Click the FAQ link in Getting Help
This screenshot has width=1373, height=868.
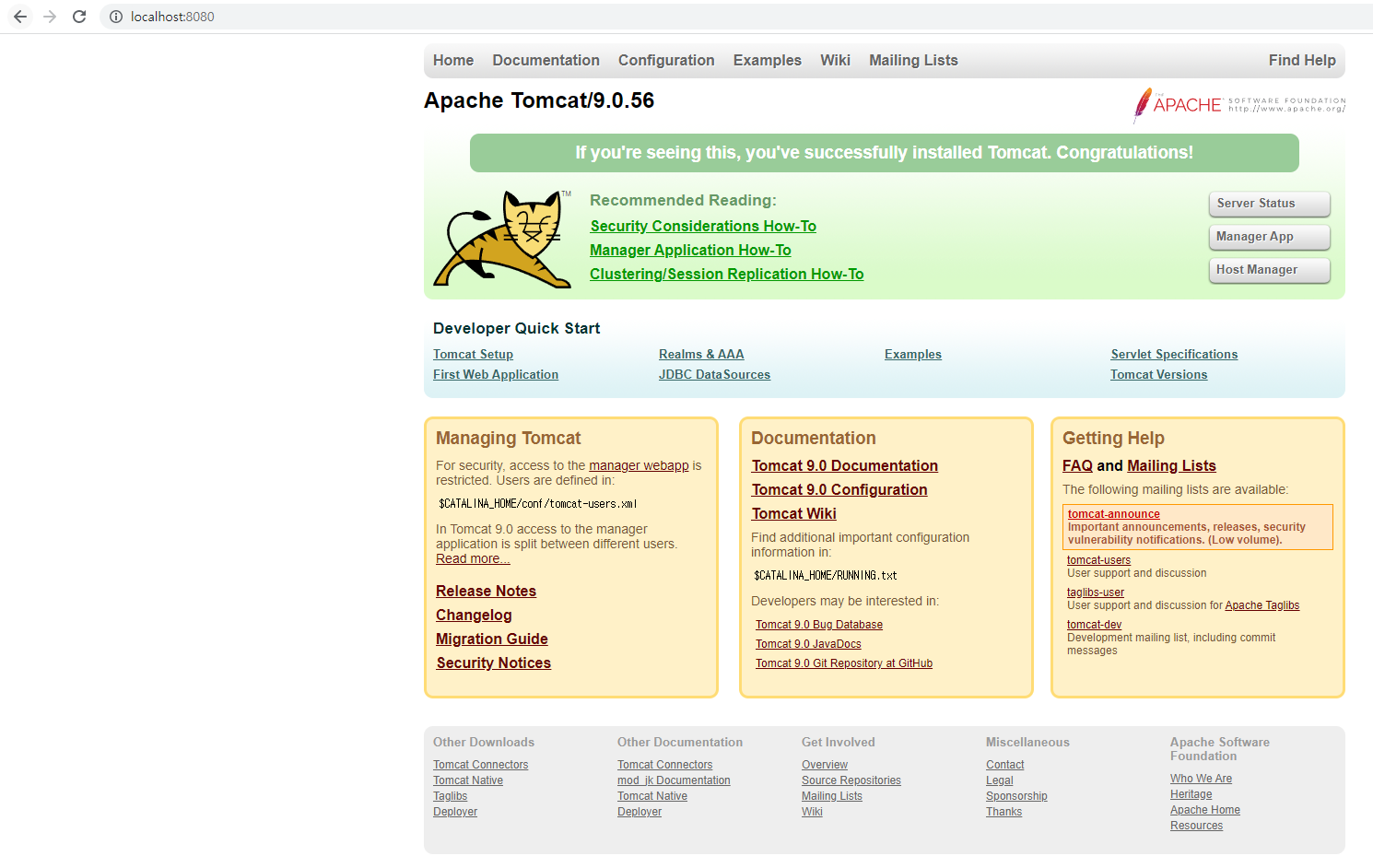(1077, 465)
